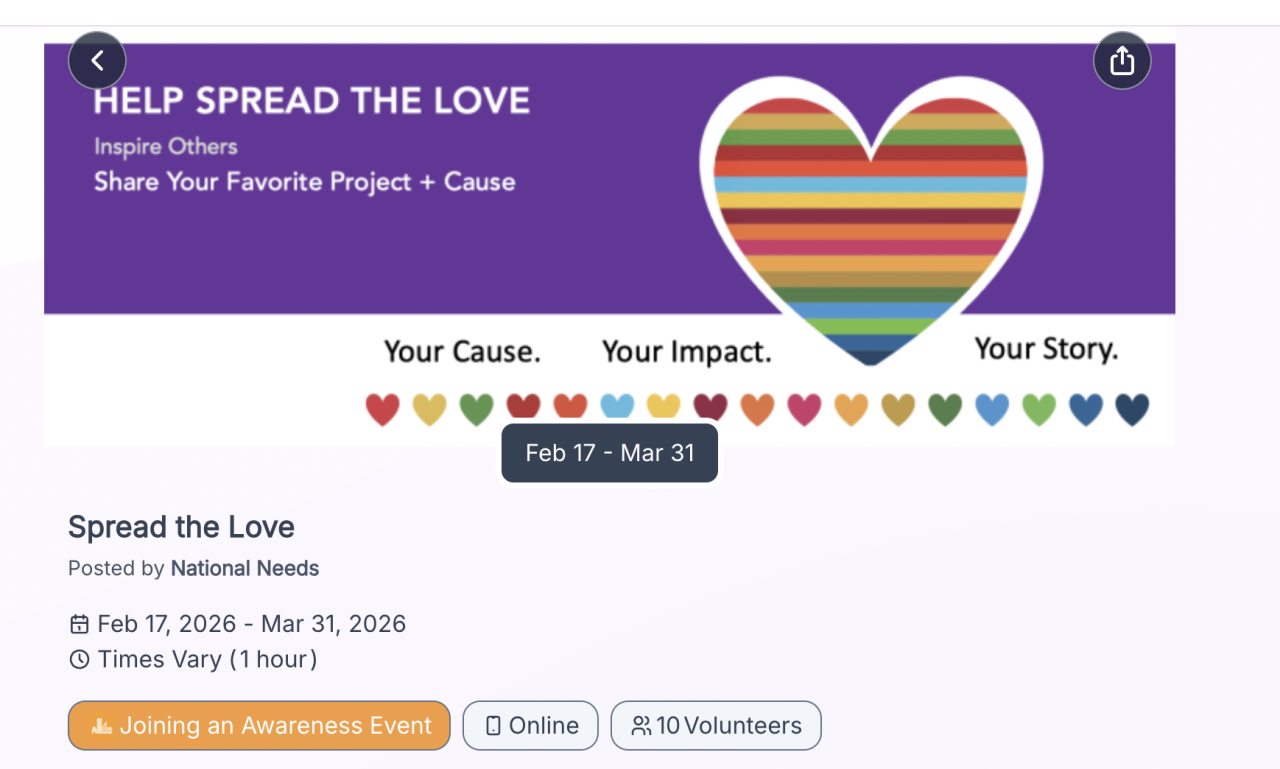1280x769 pixels.
Task: Click the small light blue heart
Action: 617,407
